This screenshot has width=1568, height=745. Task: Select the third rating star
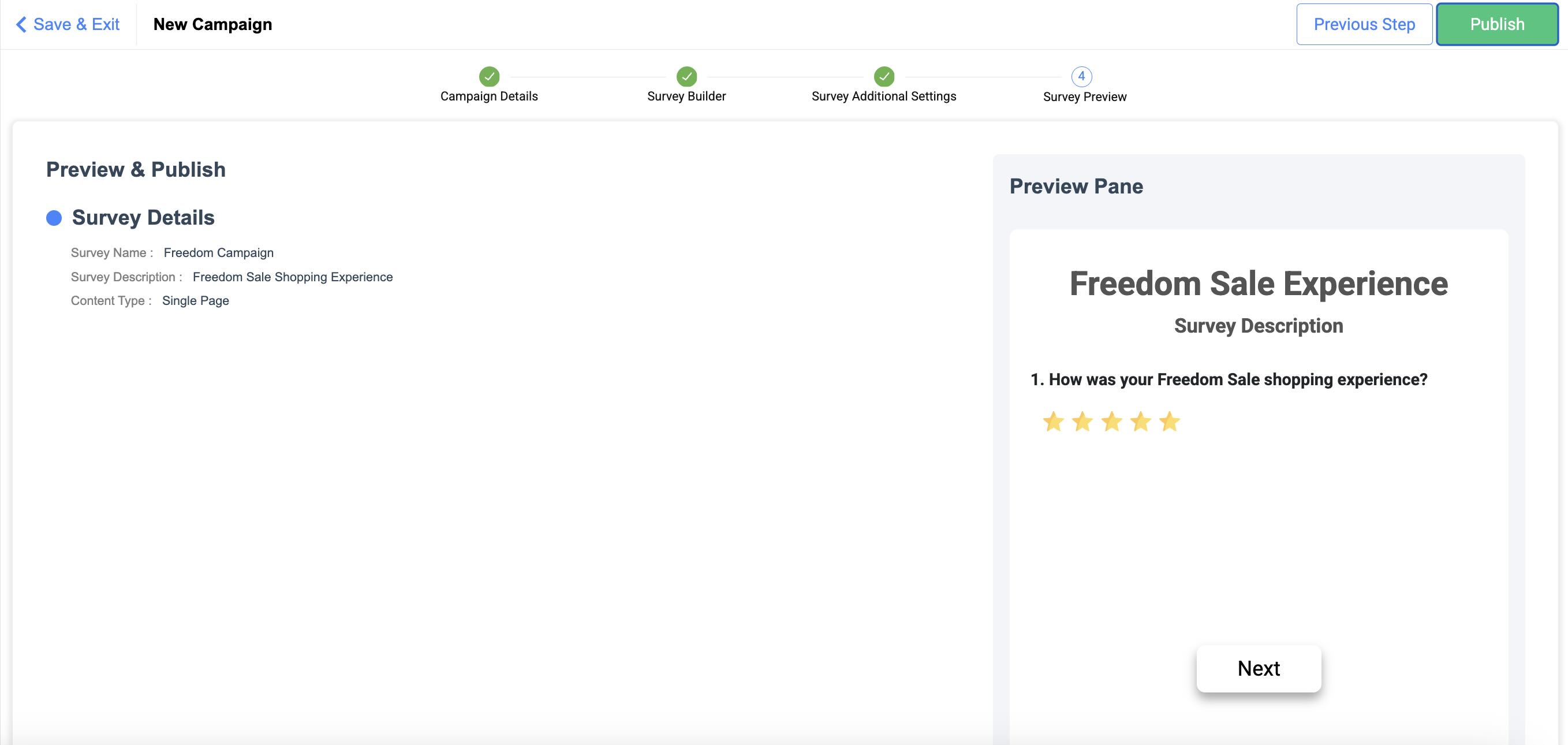point(1111,421)
